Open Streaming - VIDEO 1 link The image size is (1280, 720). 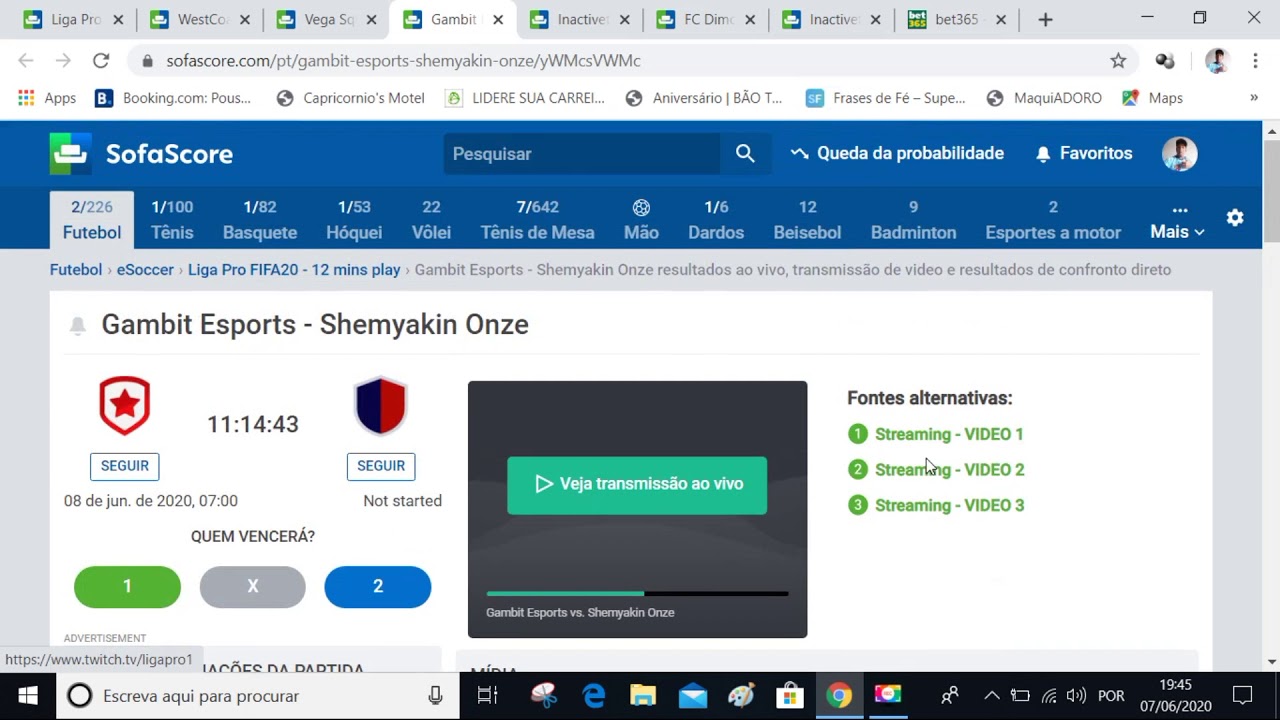(949, 434)
